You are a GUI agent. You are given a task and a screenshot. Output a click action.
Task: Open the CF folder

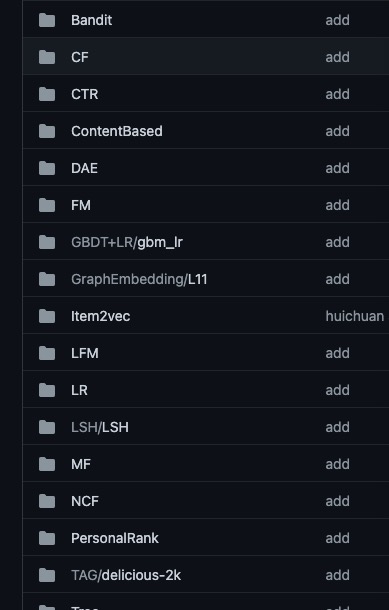[x=80, y=57]
